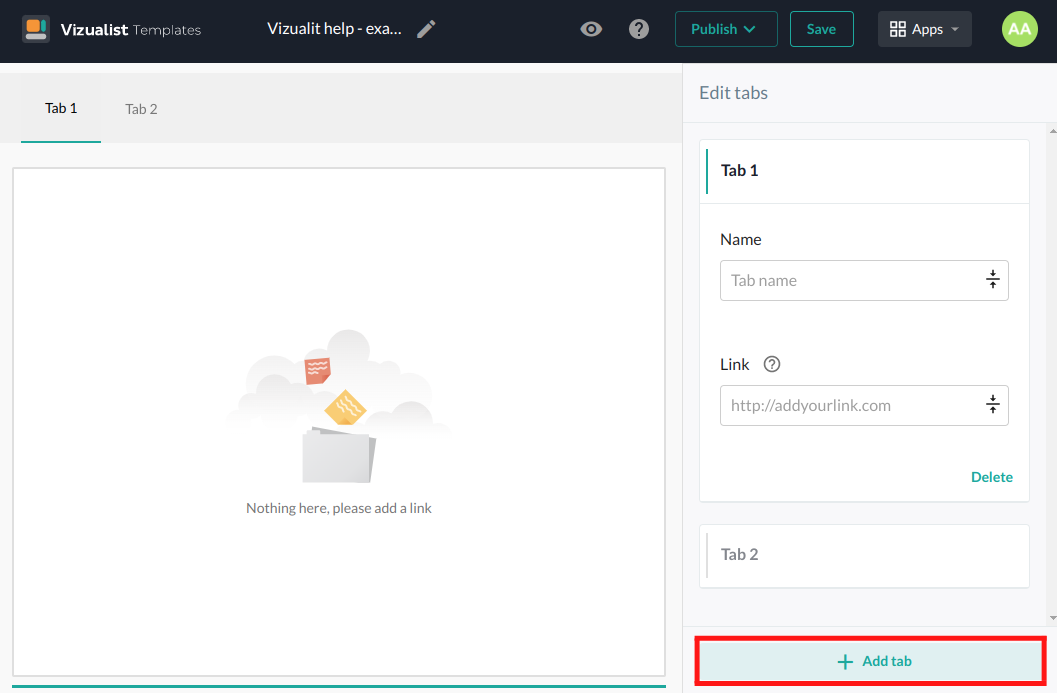Switch to Tab 1 in preview

click(x=61, y=109)
